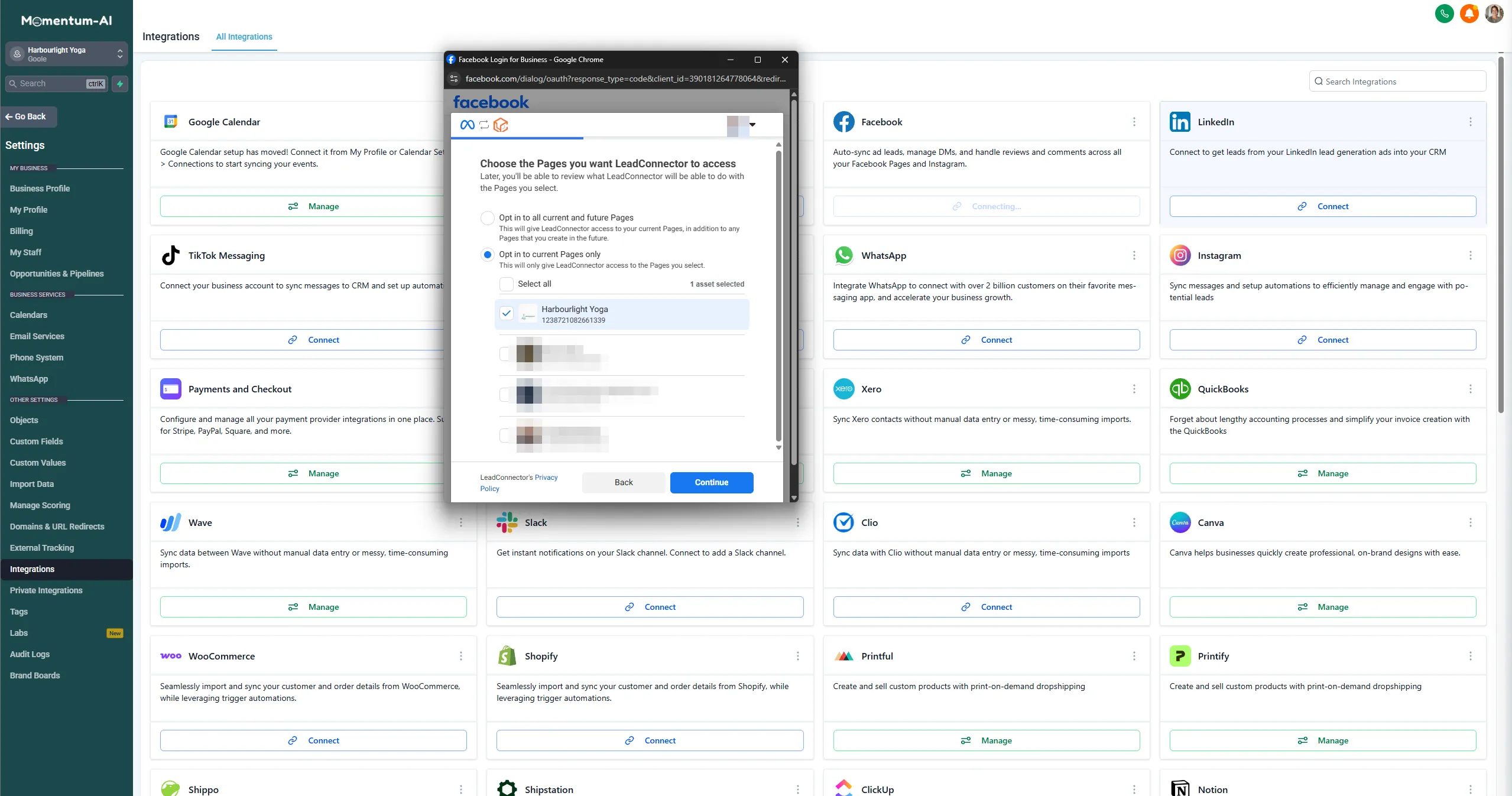Click the WooCommerce logo icon
1512x796 pixels.
tap(171, 656)
